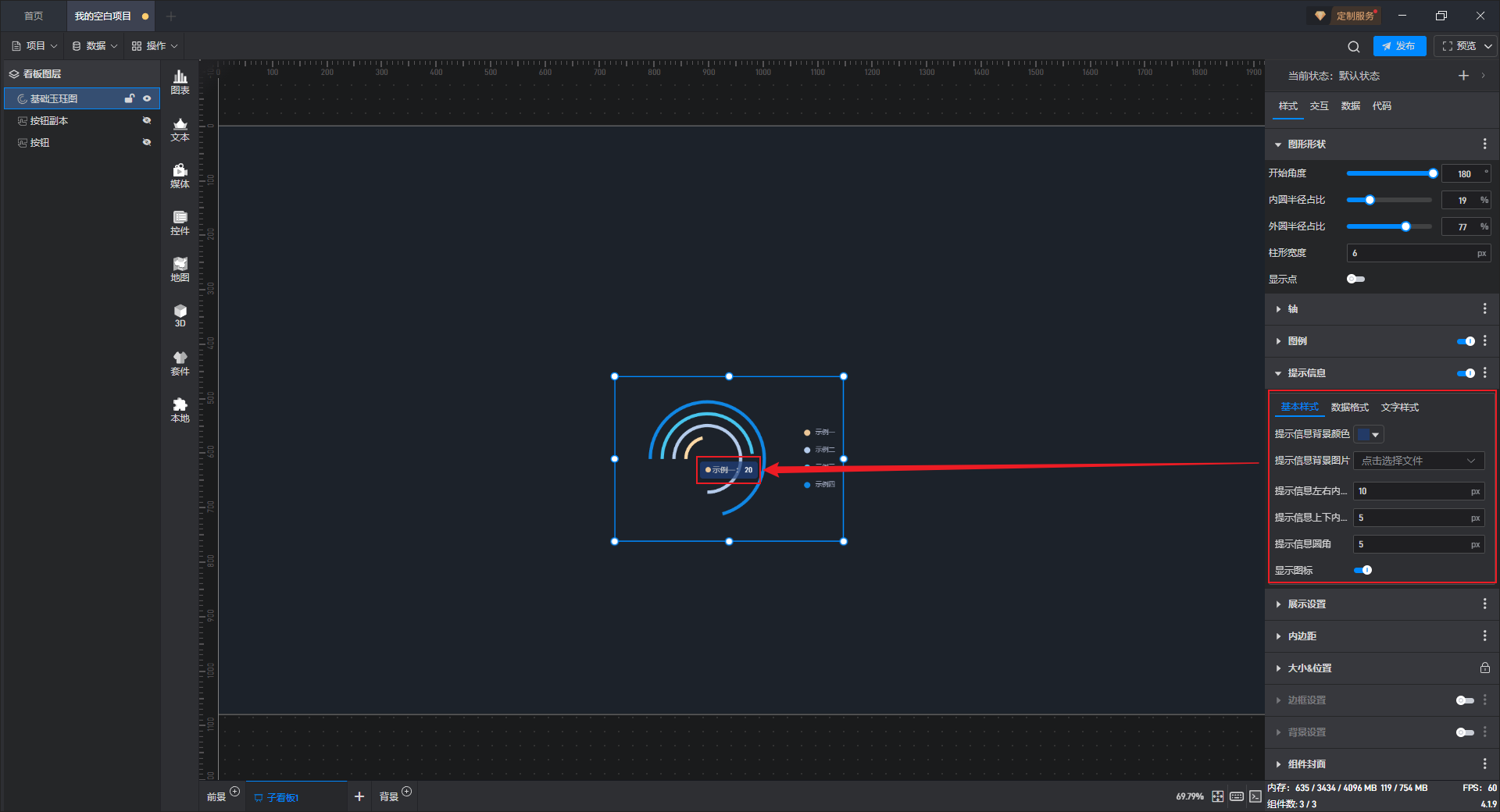This screenshot has height=812, width=1500.
Task: Select the 背景 background layer button
Action: [389, 796]
